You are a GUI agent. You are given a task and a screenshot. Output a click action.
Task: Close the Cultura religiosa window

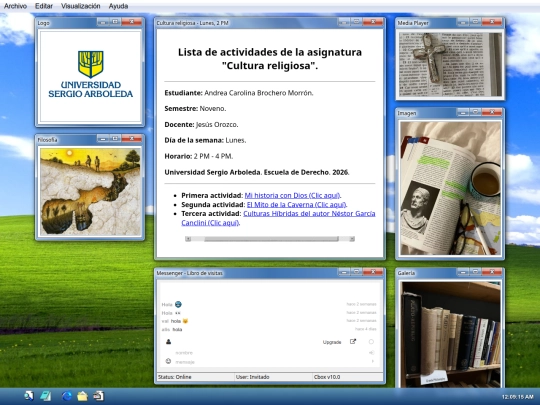[x=373, y=22]
